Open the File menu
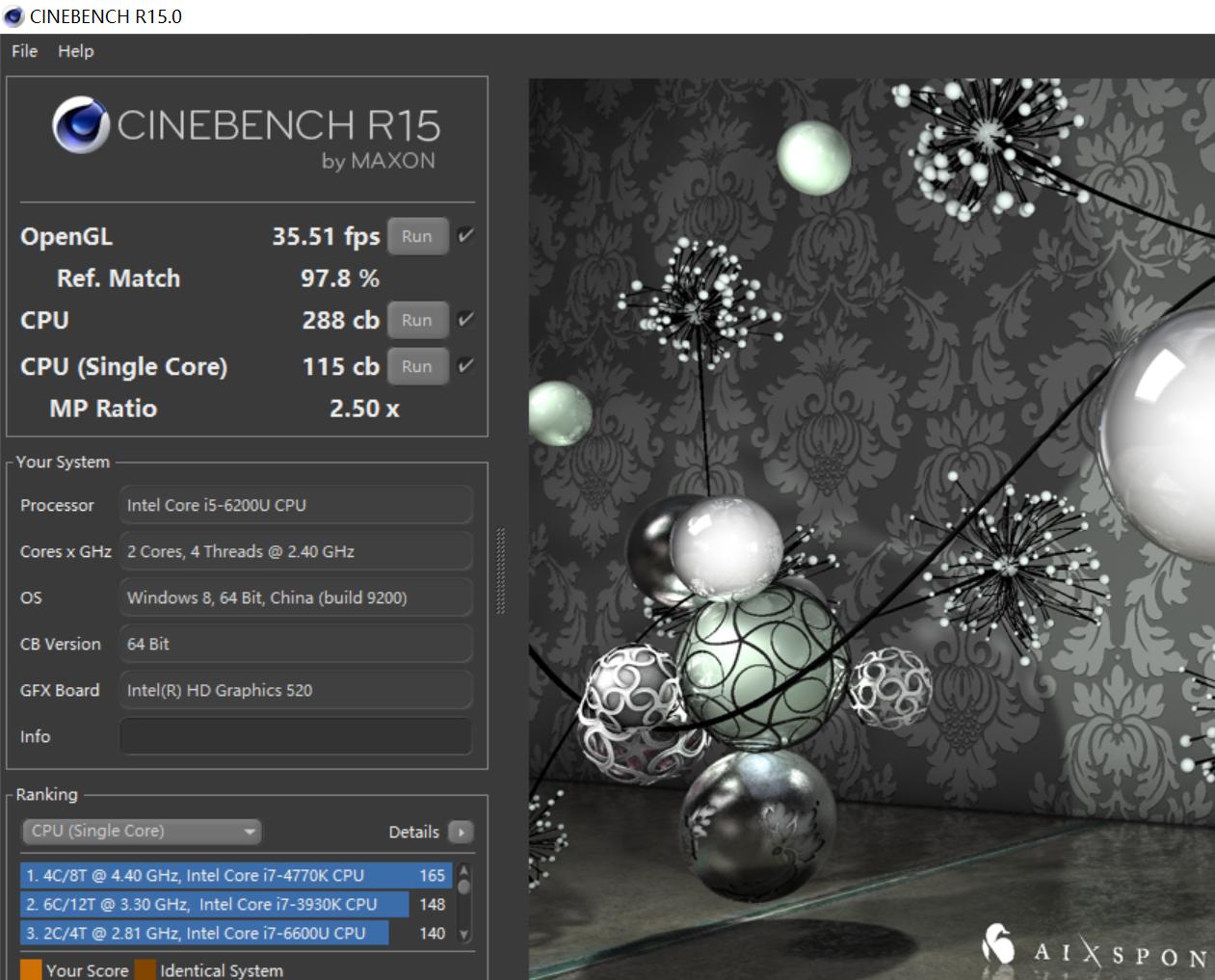 point(24,51)
